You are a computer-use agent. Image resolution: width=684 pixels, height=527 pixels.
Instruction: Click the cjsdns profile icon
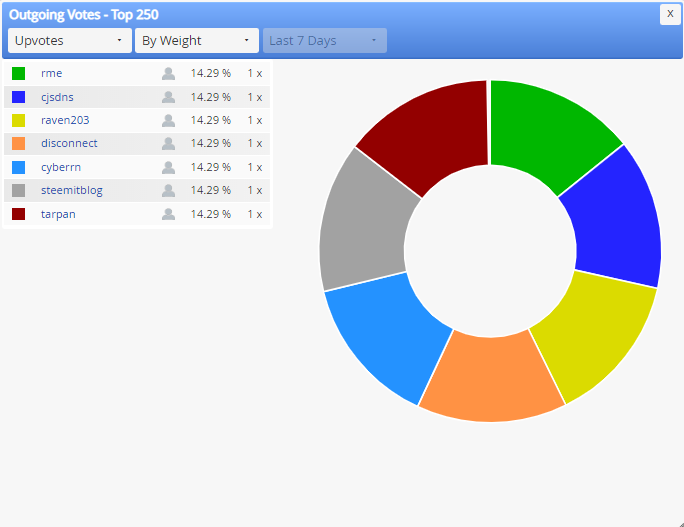tap(168, 97)
